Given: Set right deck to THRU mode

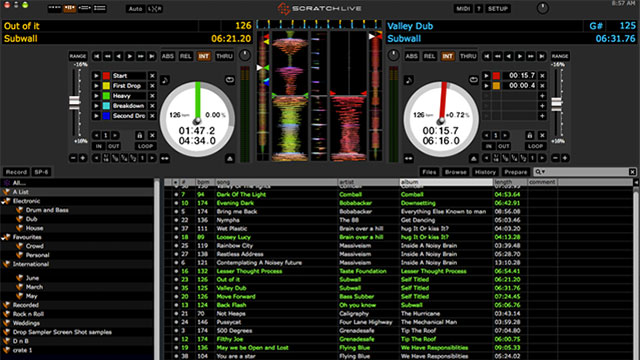Looking at the screenshot, I should click(468, 56).
